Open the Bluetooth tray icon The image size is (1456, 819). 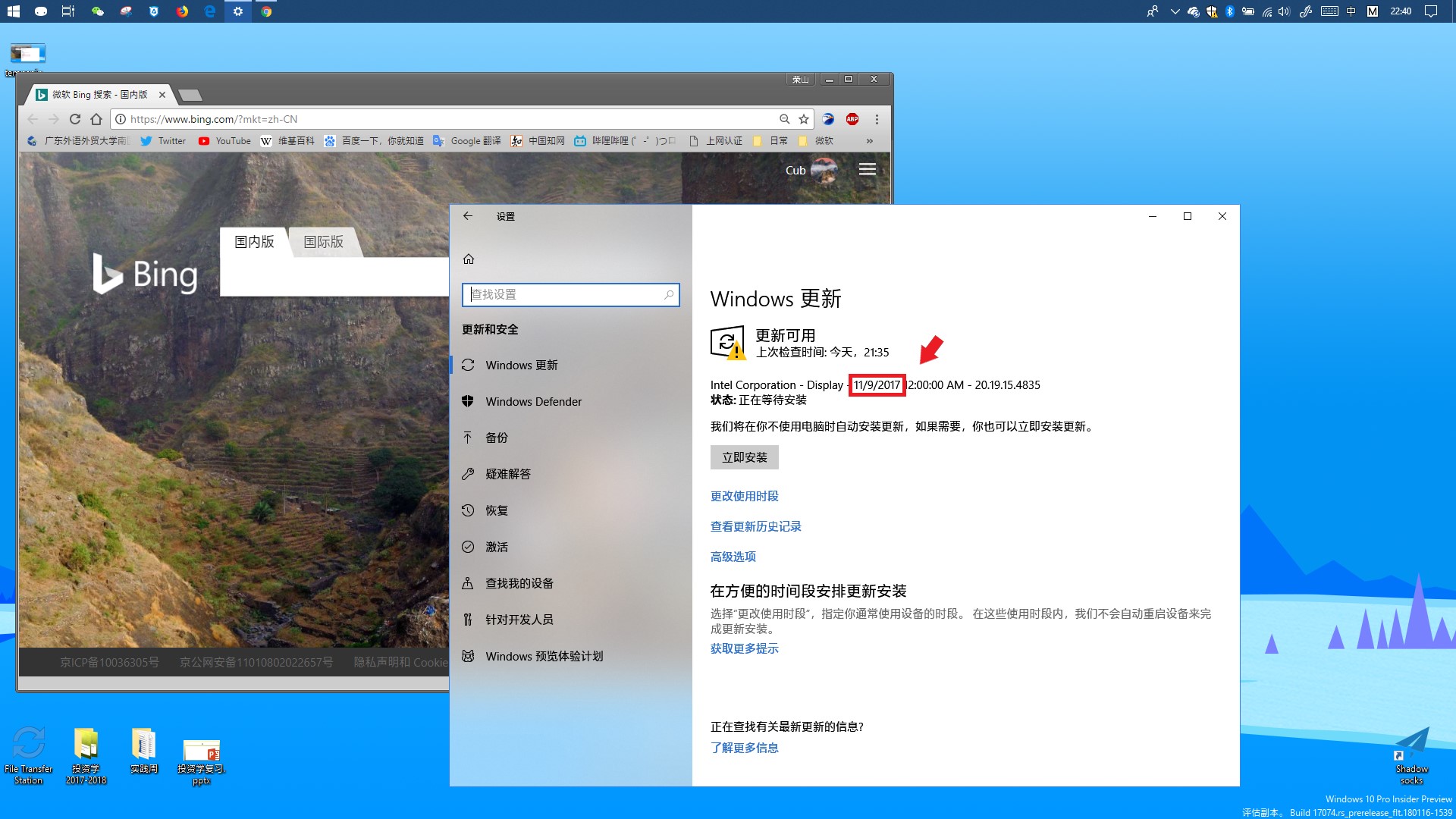pos(1230,11)
